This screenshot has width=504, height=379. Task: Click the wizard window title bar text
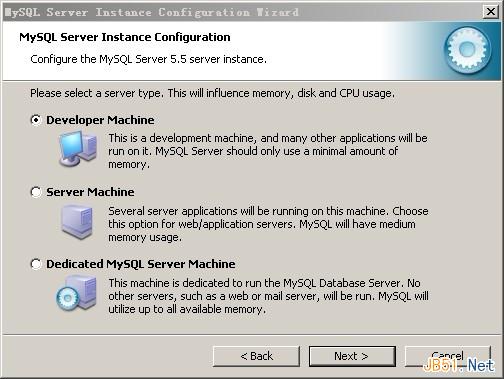point(152,12)
